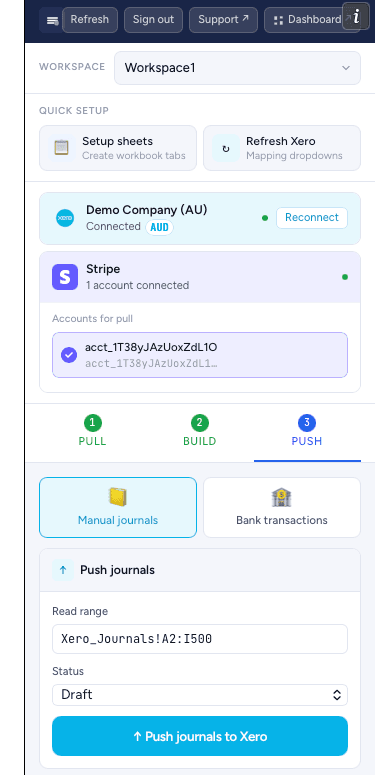Click the Refresh Xero circular arrow icon
375x775 pixels.
point(226,148)
